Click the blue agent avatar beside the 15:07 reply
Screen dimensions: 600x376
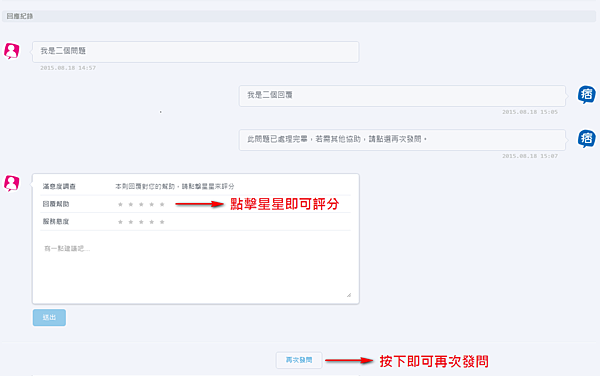point(586,139)
